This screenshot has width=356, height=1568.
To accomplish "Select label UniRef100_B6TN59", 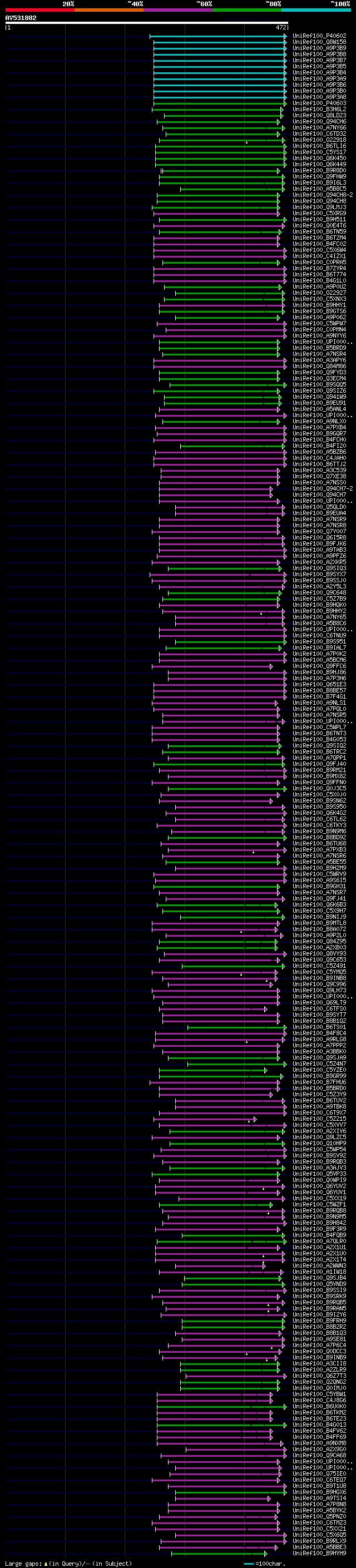I will [319, 232].
